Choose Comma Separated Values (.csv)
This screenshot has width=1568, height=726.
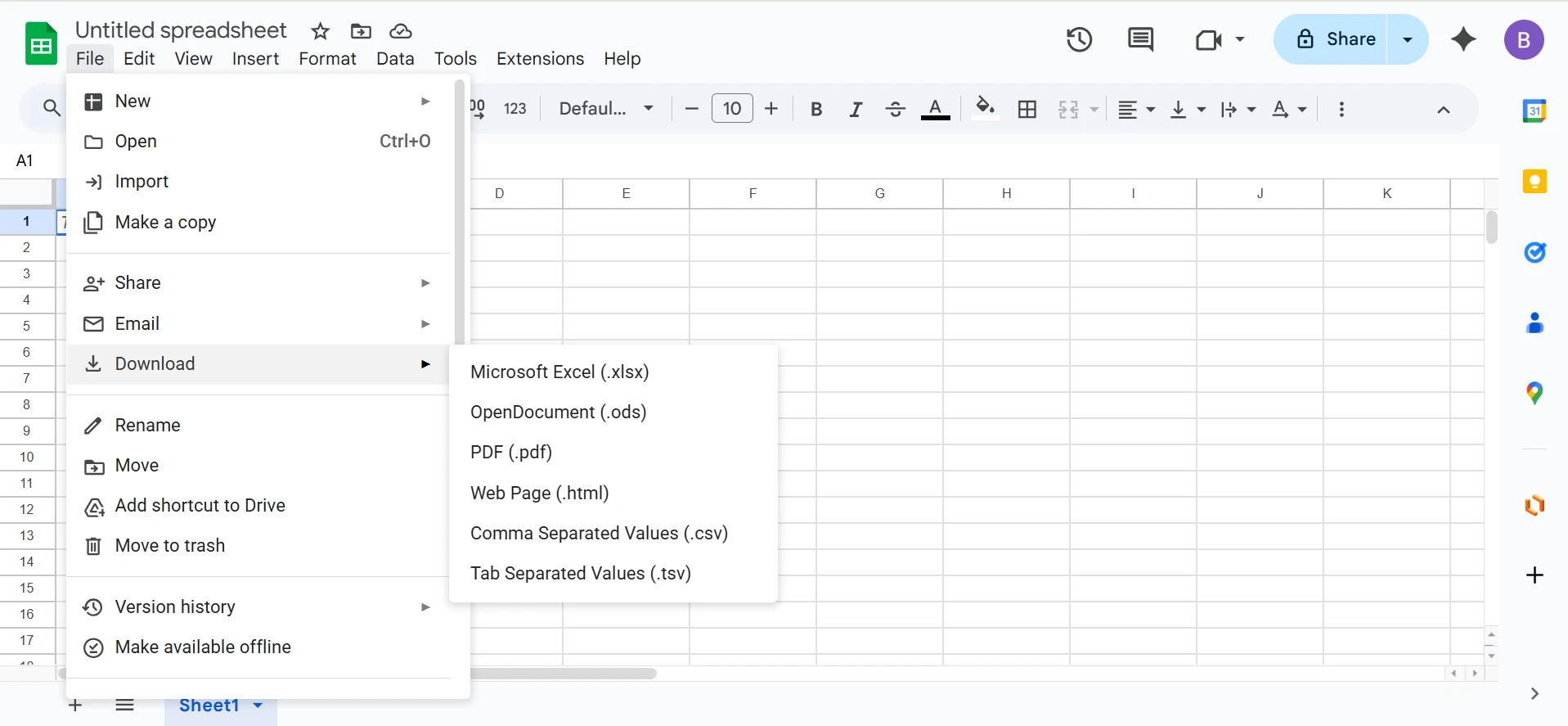tap(599, 533)
